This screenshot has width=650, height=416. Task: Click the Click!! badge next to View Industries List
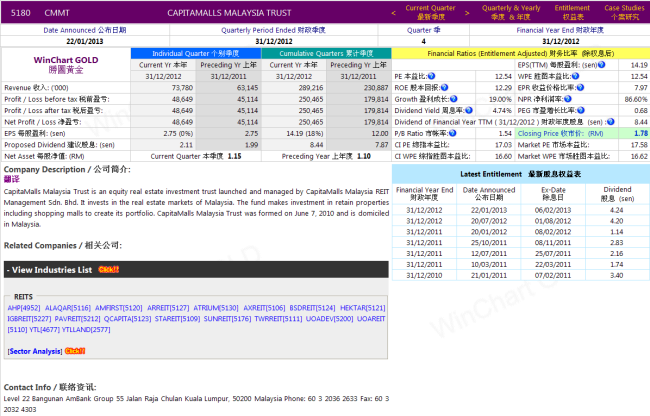point(109,270)
